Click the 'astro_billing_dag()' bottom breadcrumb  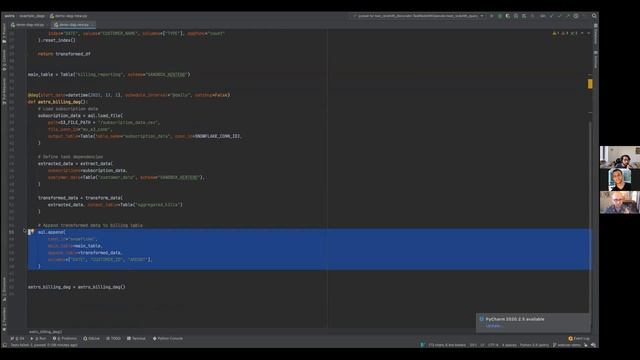click(x=45, y=332)
